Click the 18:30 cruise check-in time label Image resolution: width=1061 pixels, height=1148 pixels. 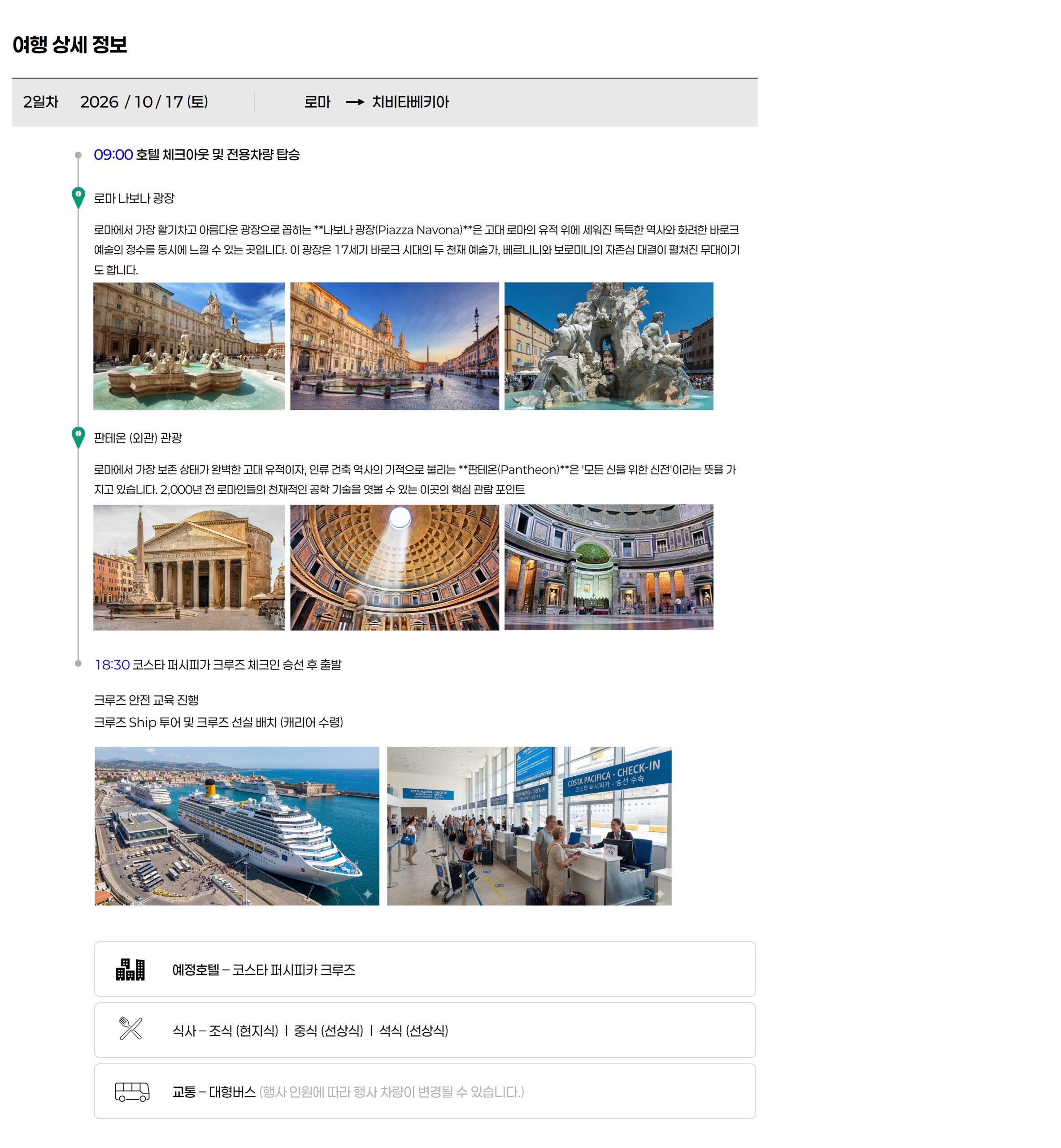[112, 664]
